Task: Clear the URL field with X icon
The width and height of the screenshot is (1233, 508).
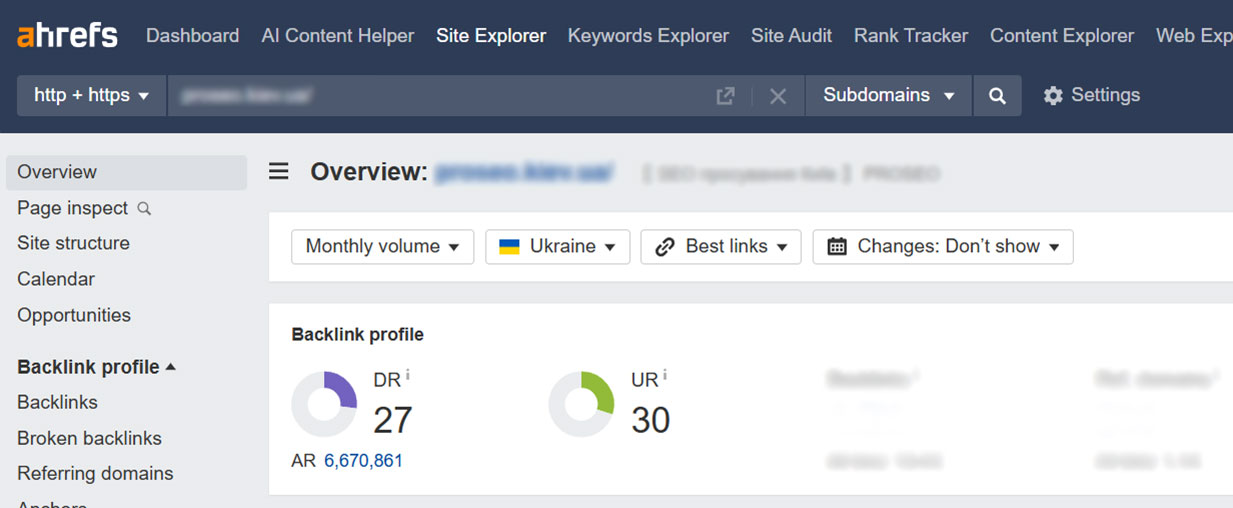Action: 778,96
